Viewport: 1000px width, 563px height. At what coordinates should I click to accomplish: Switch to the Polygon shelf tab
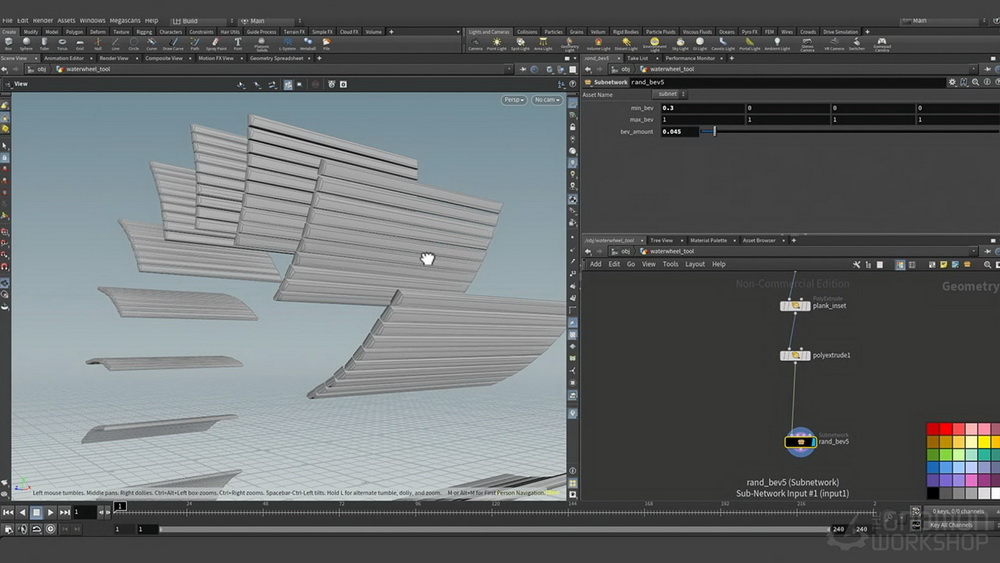(74, 32)
